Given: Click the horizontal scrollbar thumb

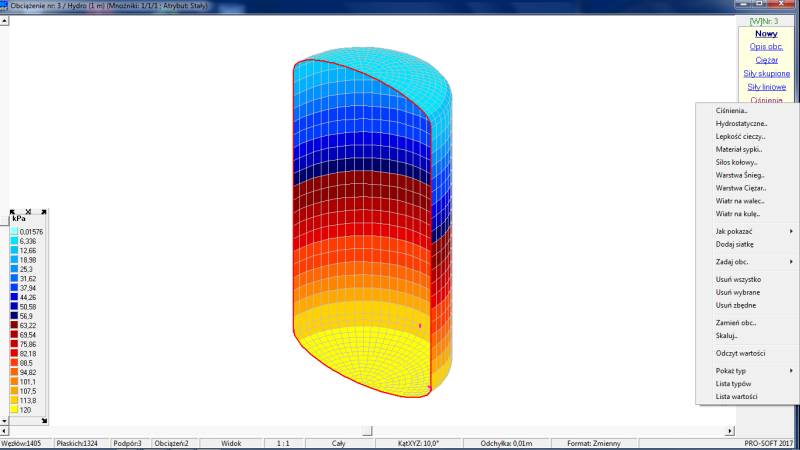Looking at the screenshot, I should tap(367, 431).
